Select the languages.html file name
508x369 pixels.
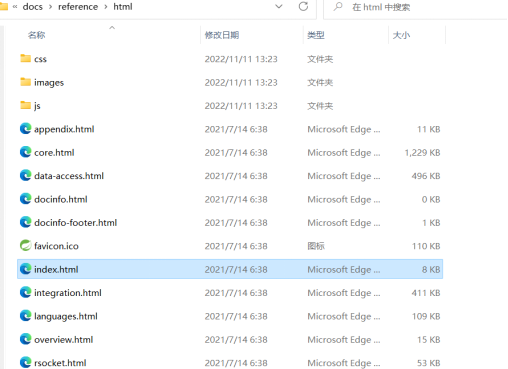tap(66, 316)
